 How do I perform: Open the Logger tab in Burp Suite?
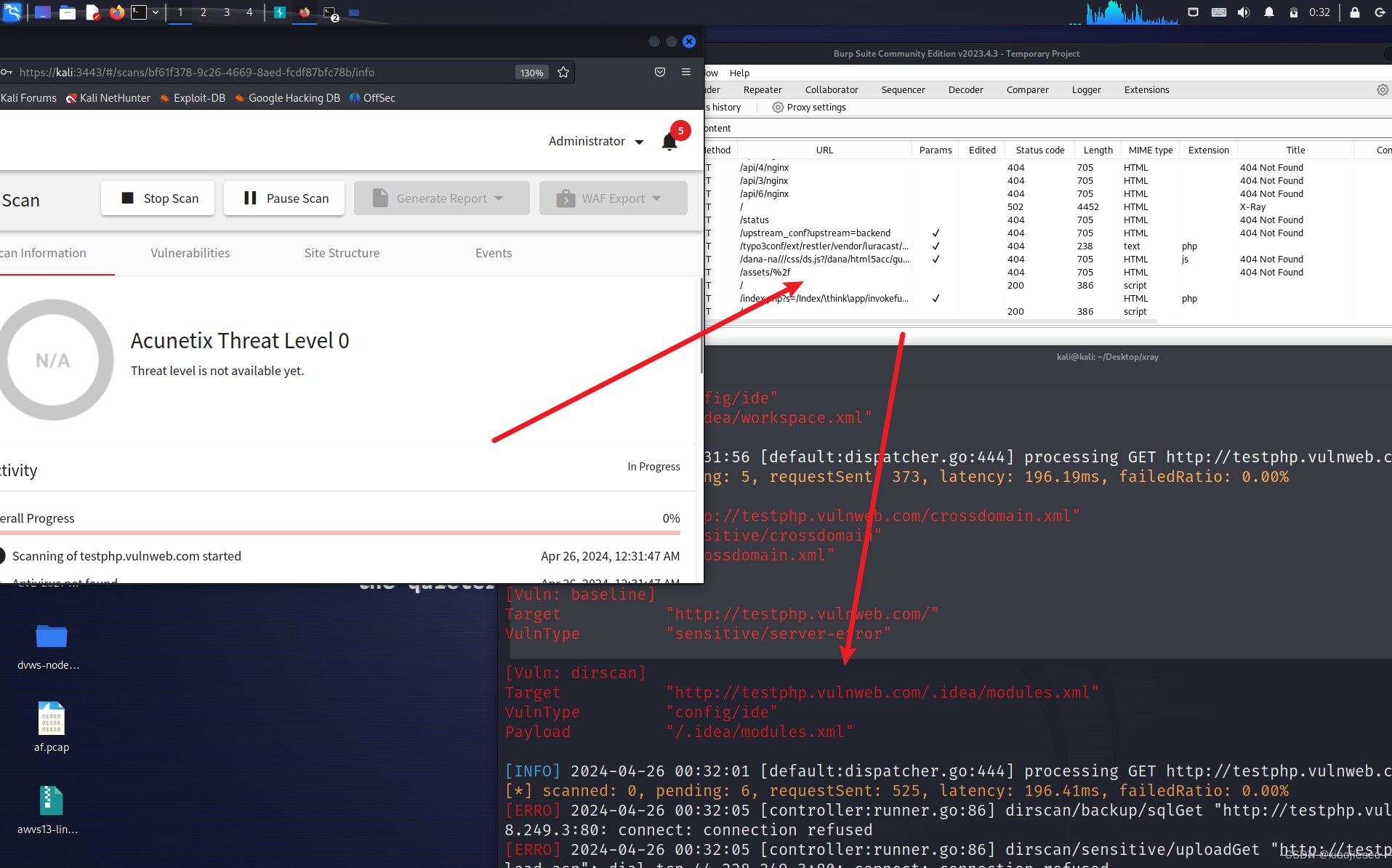1086,90
